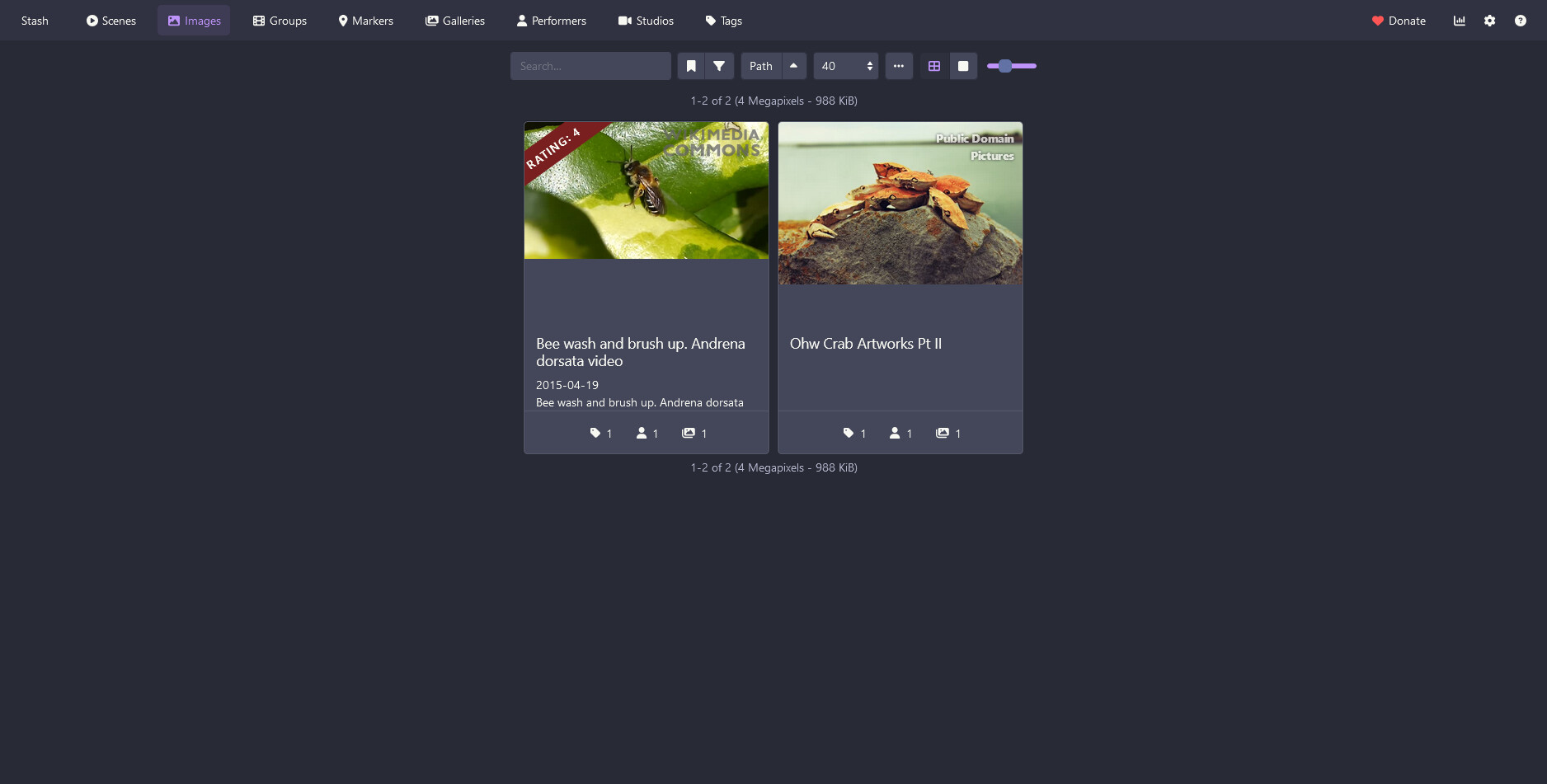Screen dimensions: 1547x784
Task: Open the statistics chart icon
Action: point(1459,21)
